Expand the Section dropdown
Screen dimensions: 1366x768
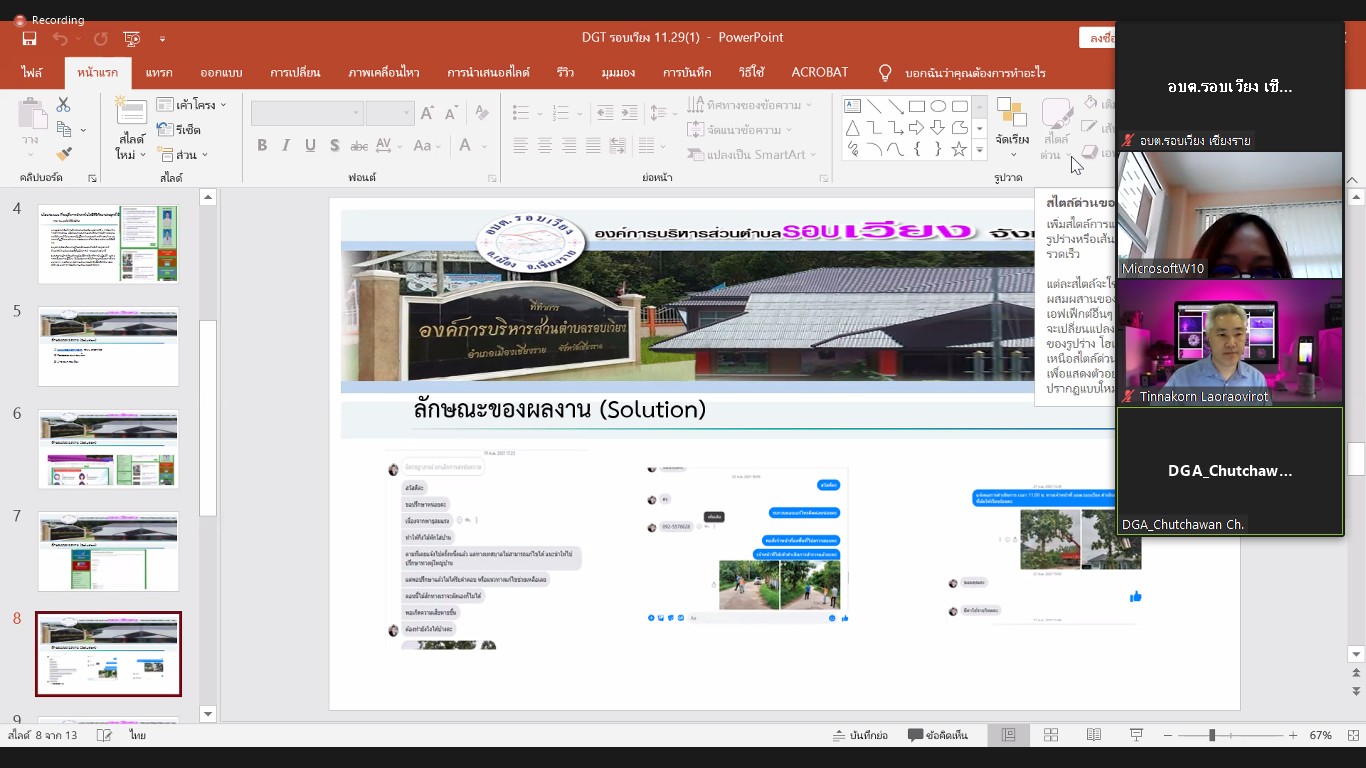pos(183,155)
